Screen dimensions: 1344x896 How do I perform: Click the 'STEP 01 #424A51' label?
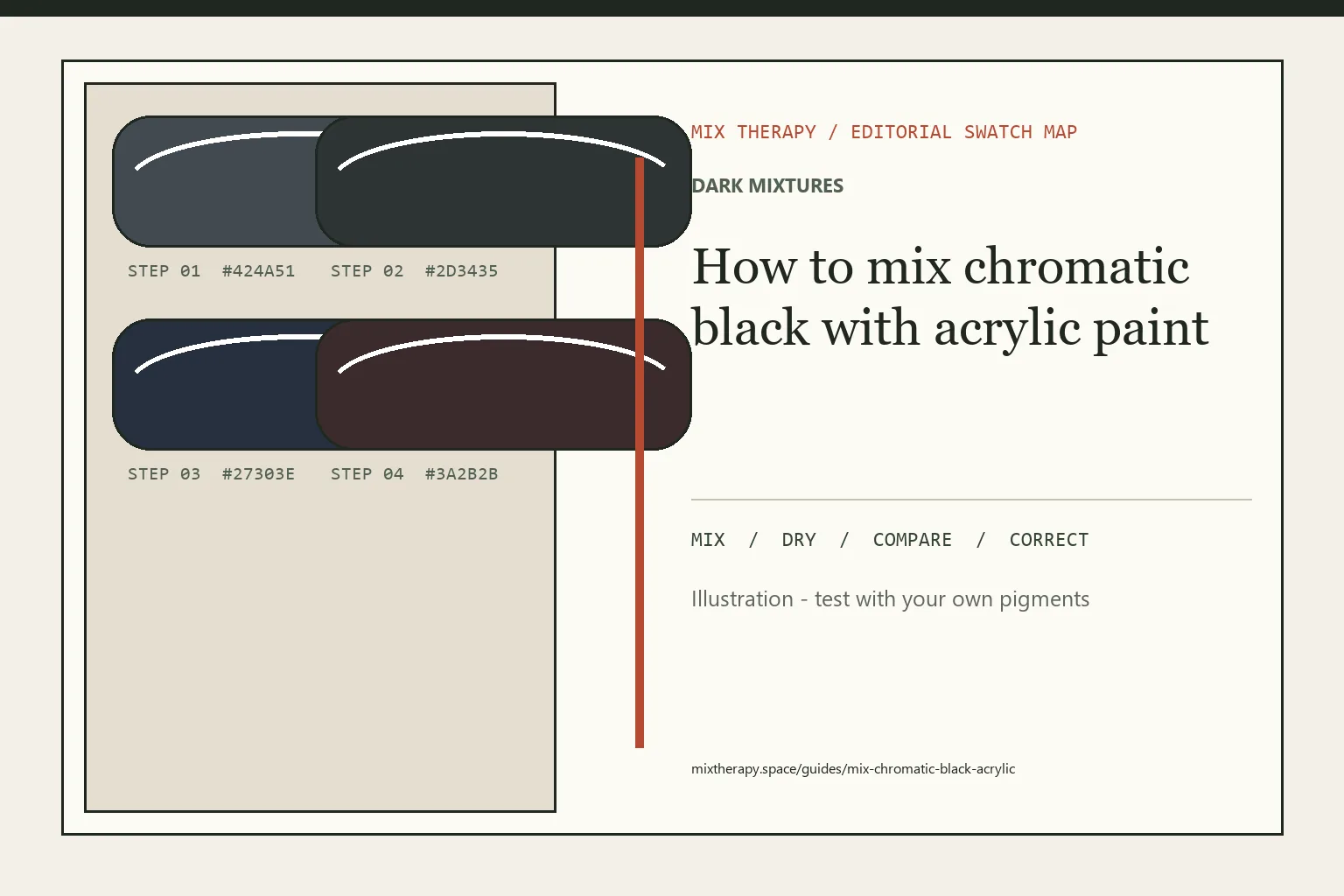(x=211, y=271)
